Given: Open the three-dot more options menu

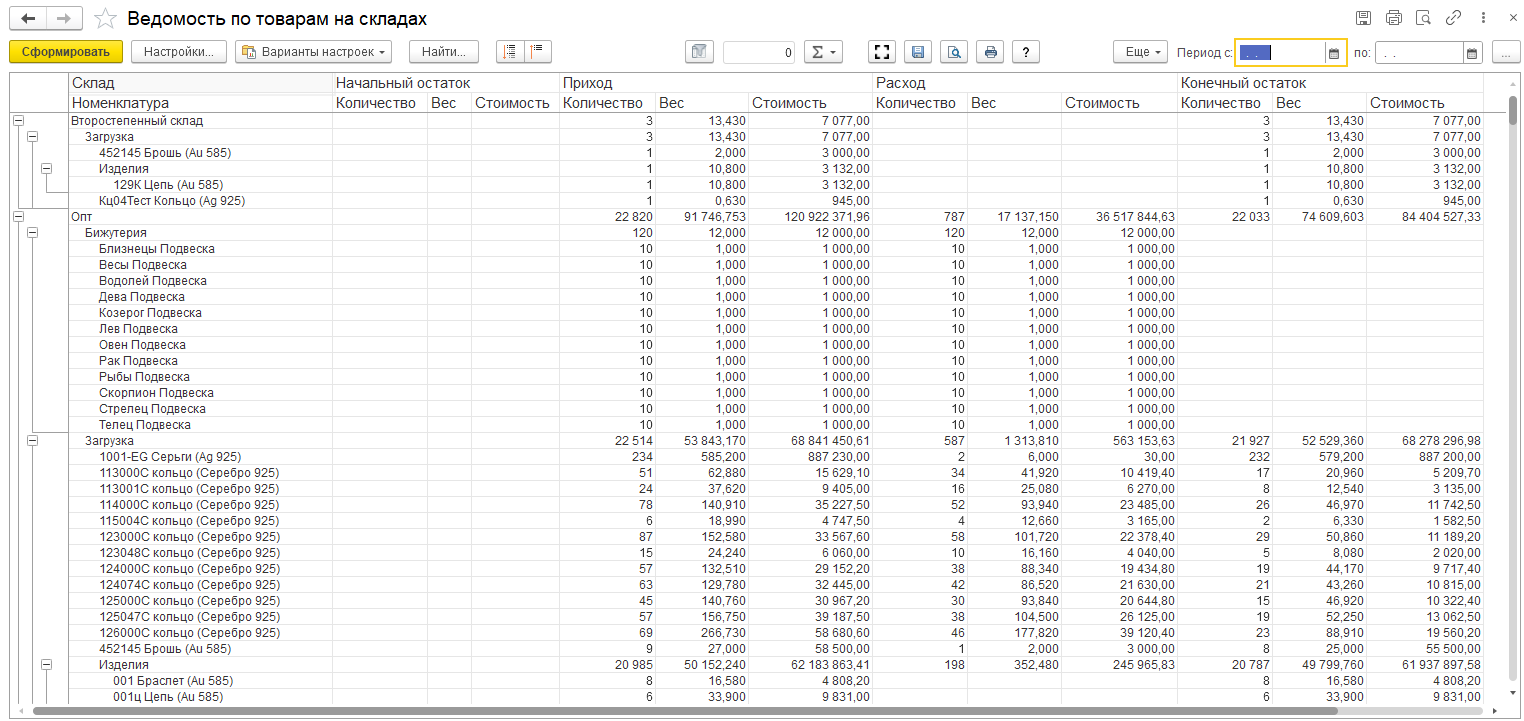Looking at the screenshot, I should [1482, 18].
